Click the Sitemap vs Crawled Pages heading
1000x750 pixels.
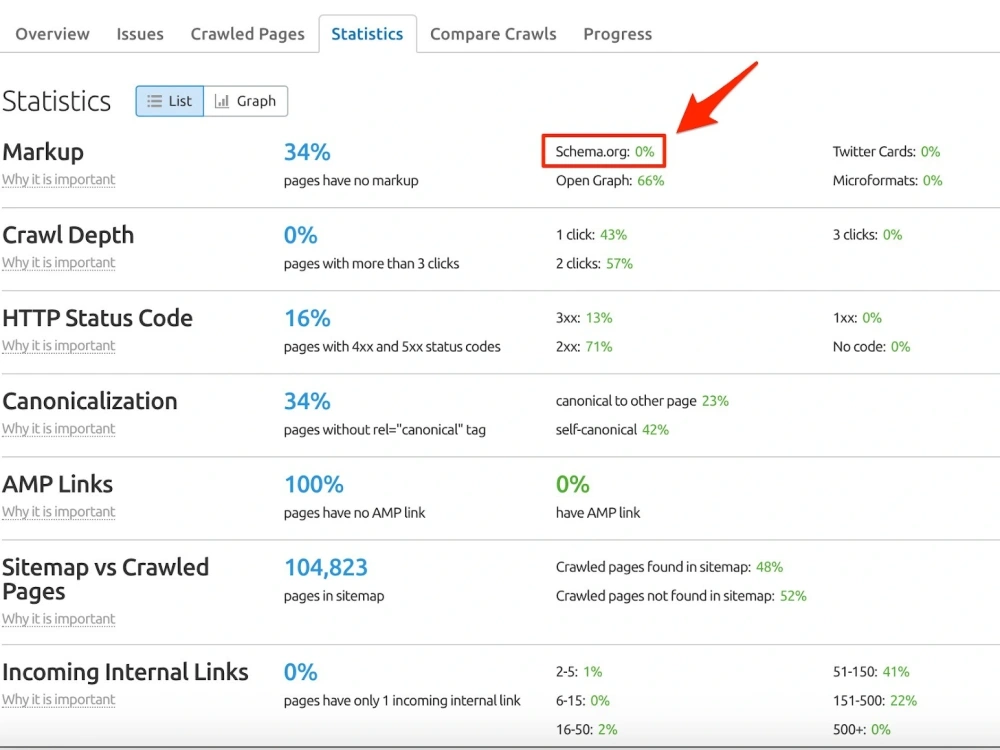pos(105,579)
